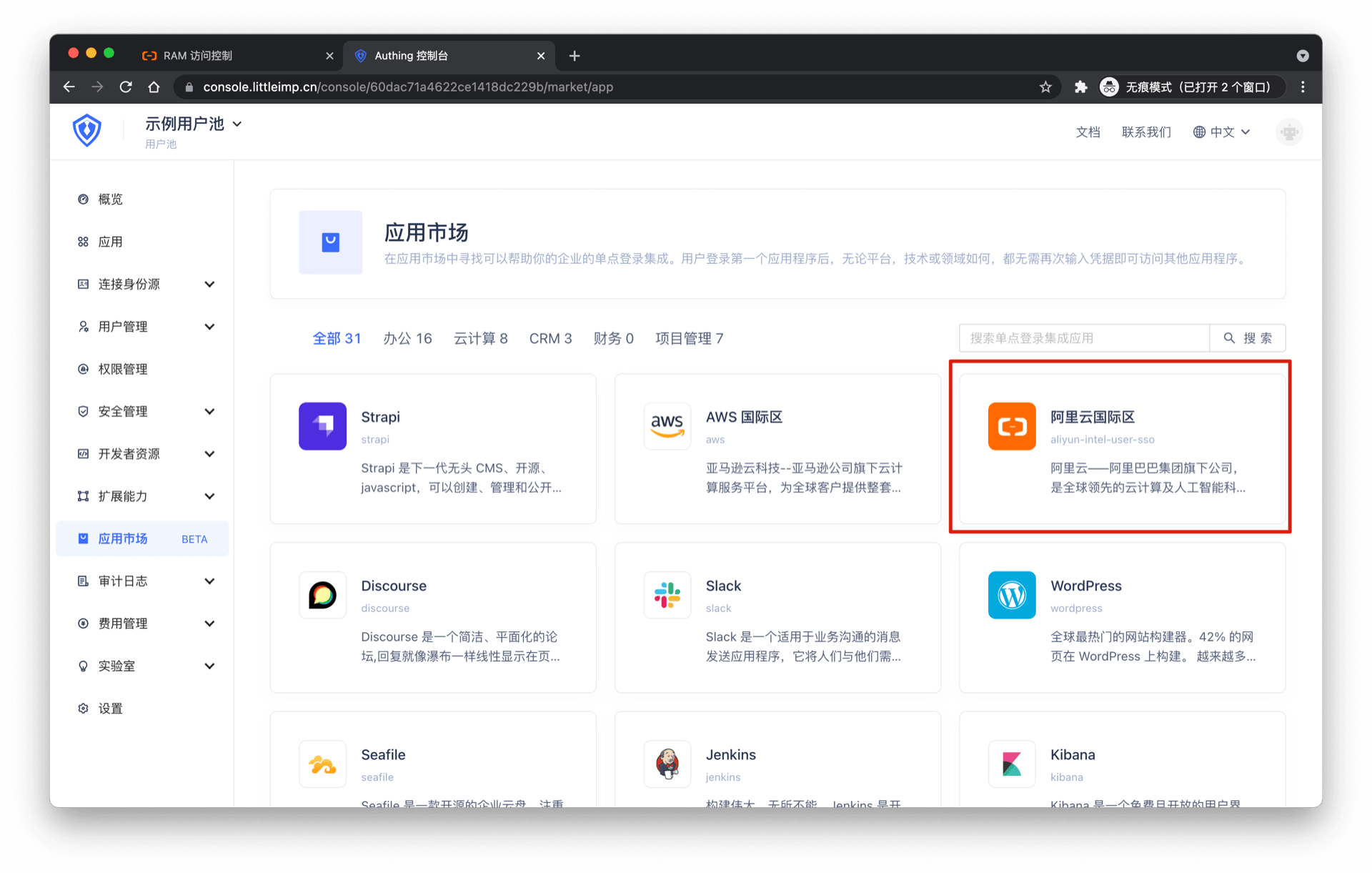The height and width of the screenshot is (873, 1372).
Task: Open the Strapi app icon
Action: [322, 426]
